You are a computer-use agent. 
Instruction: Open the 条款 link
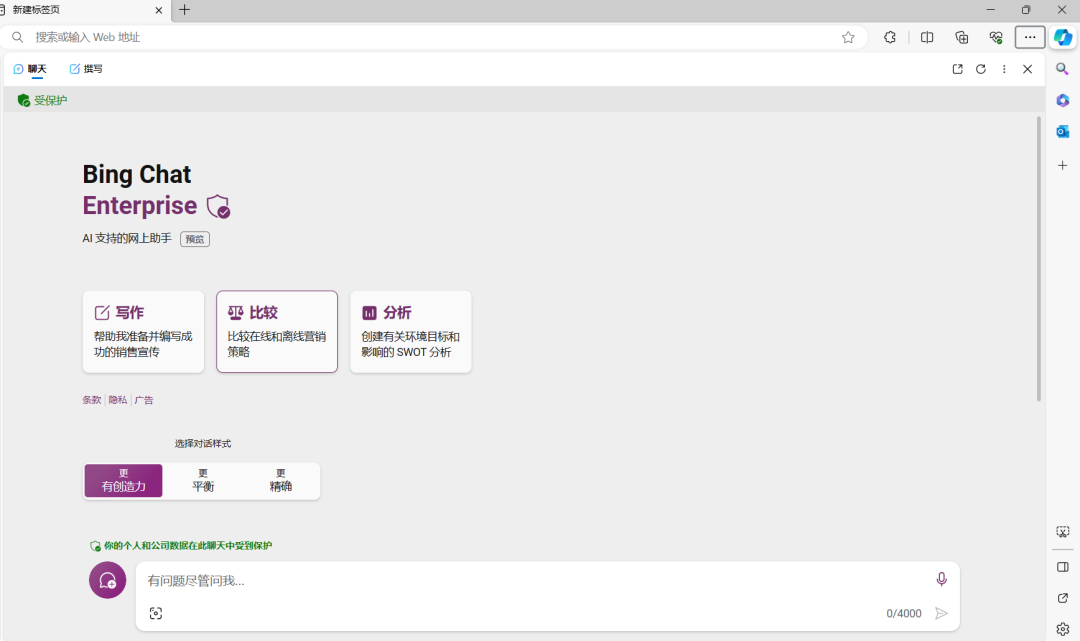(x=92, y=400)
